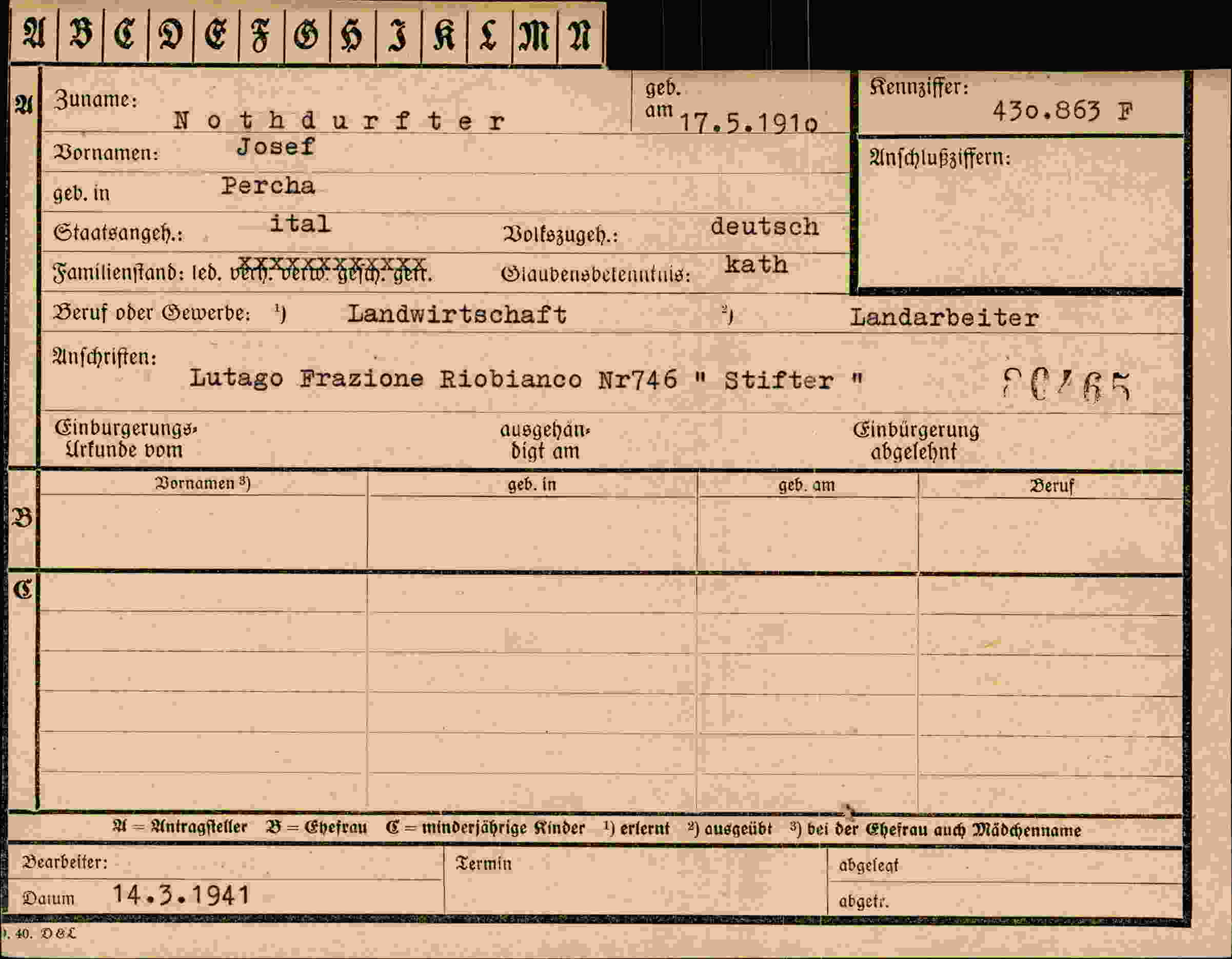
Task: Click the Glaubensbekenntnis label
Action: pyautogui.click(x=595, y=274)
